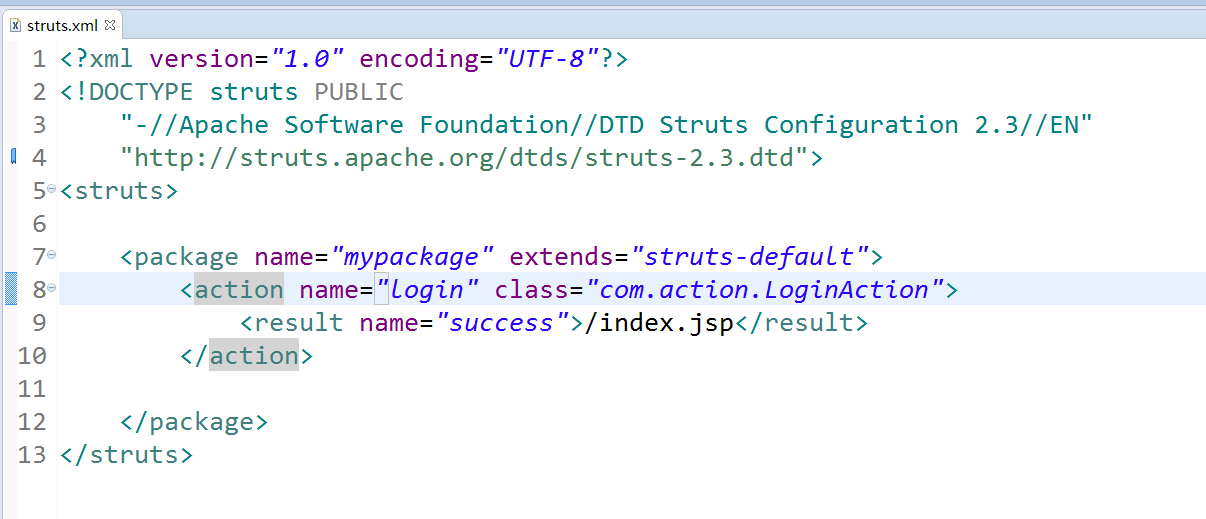The width and height of the screenshot is (1206, 519).
Task: Place cursor in the "mypackage" name value
Action: (x=412, y=257)
